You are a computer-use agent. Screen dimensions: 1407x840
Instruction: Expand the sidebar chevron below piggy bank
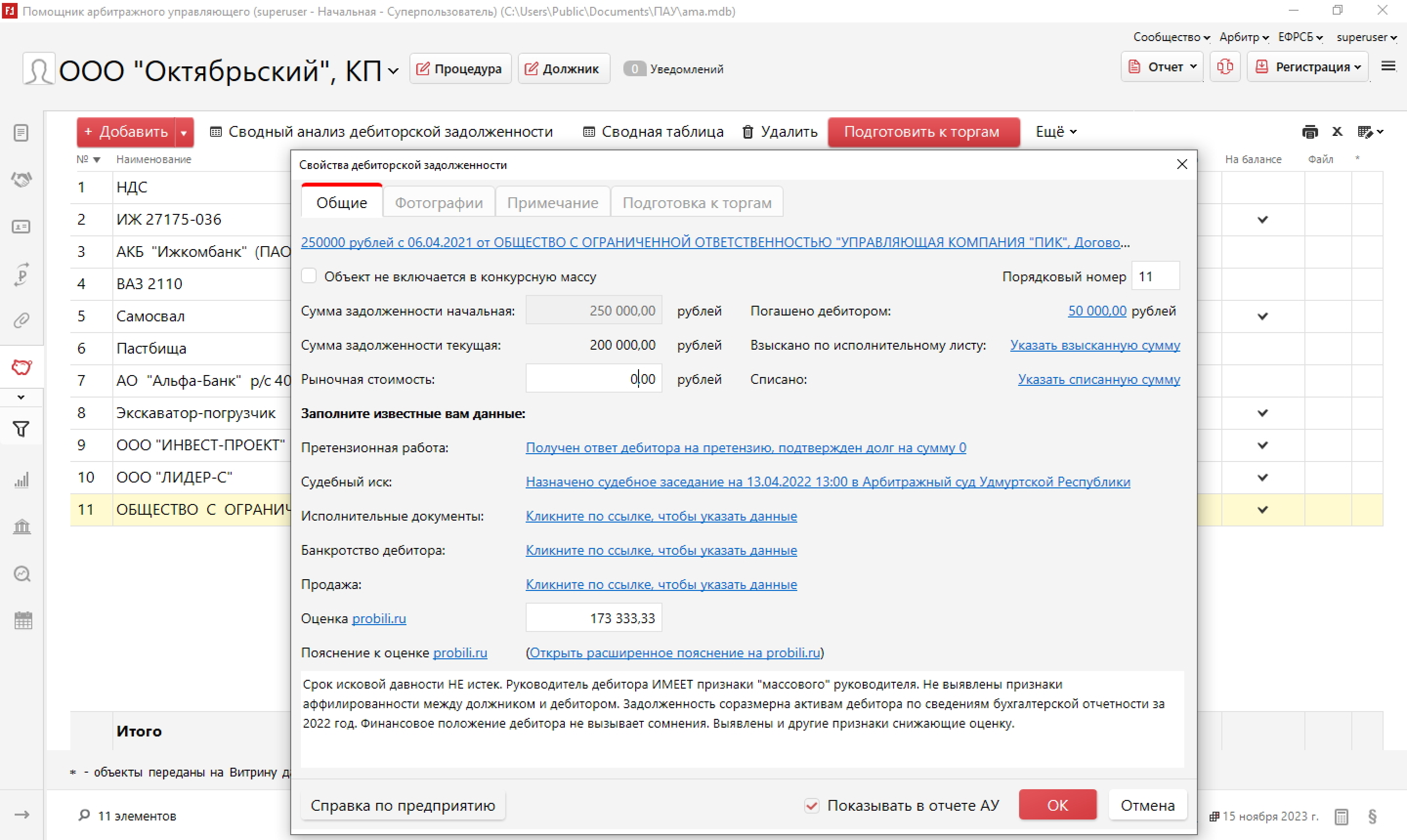21,398
